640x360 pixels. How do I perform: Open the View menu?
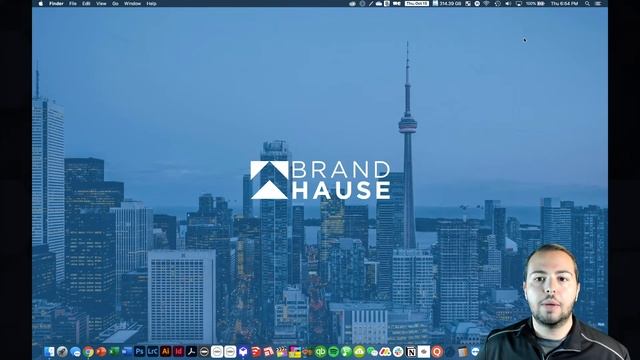[x=101, y=3]
